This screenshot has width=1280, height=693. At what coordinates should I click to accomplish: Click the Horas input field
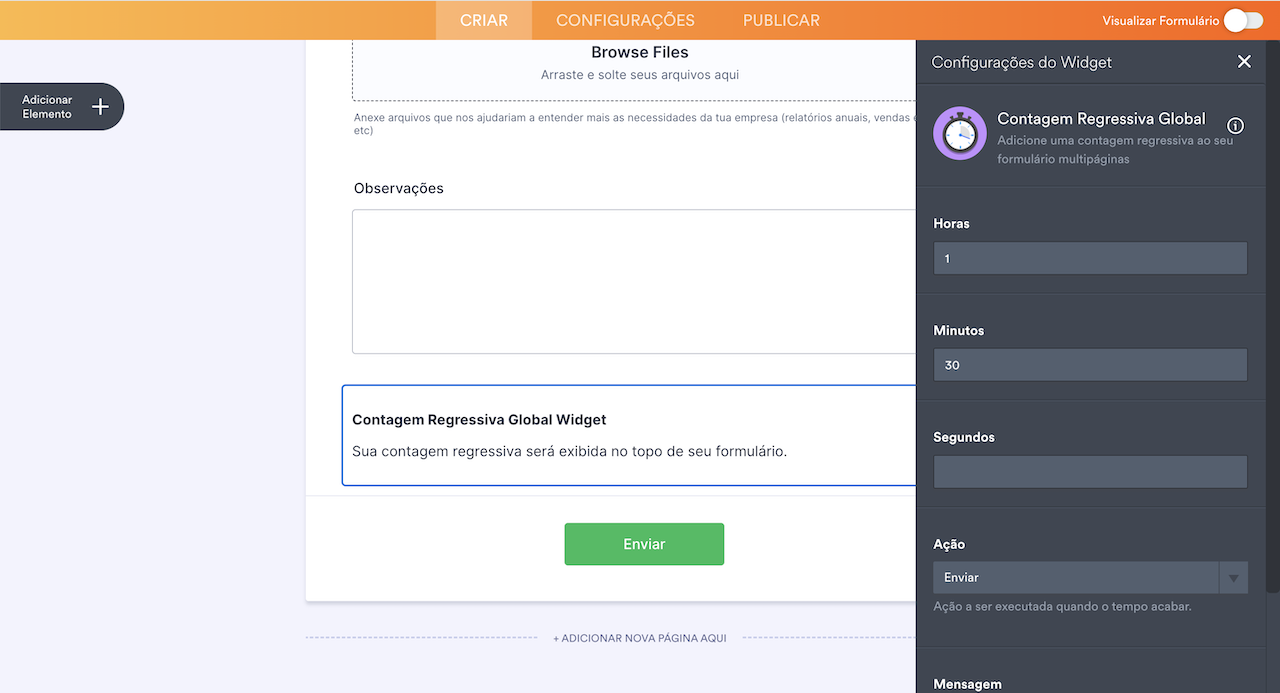[1090, 258]
